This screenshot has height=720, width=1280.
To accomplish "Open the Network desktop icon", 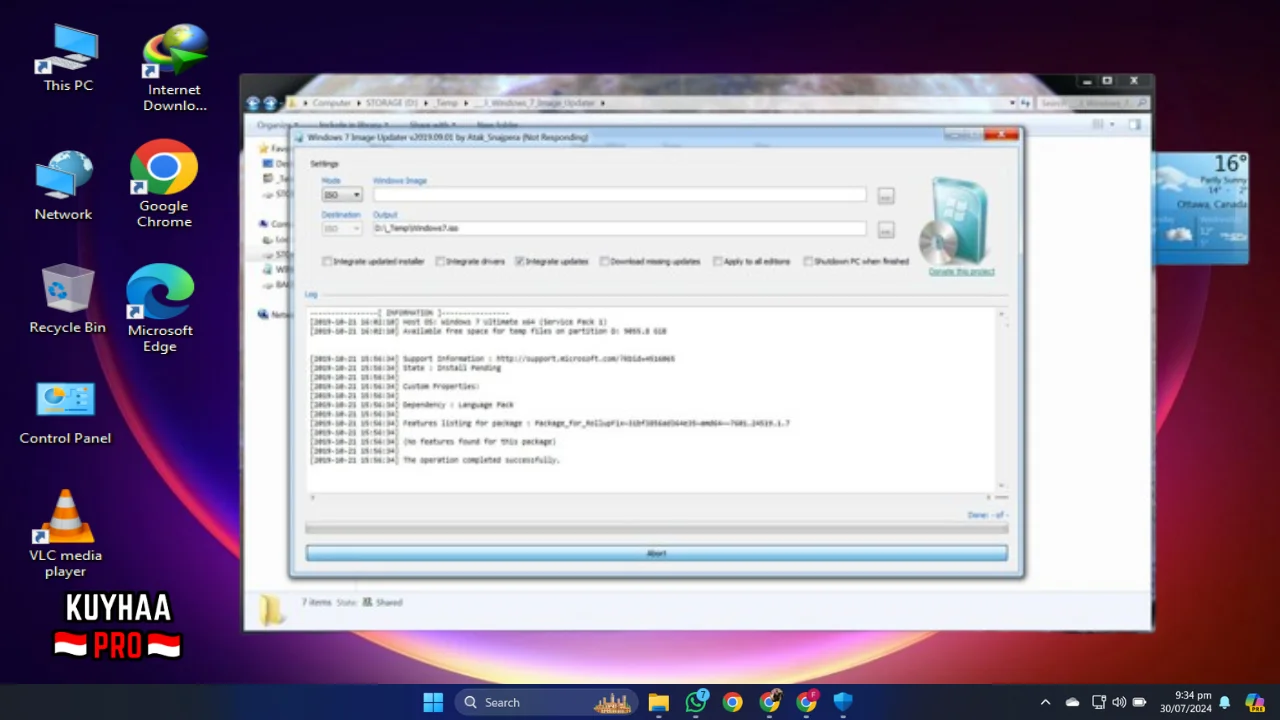I will click(x=63, y=186).
